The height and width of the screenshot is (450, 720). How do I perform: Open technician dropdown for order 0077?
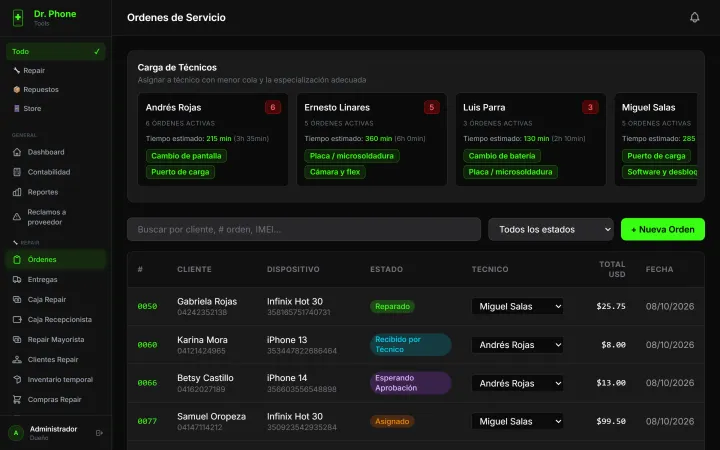tap(518, 422)
